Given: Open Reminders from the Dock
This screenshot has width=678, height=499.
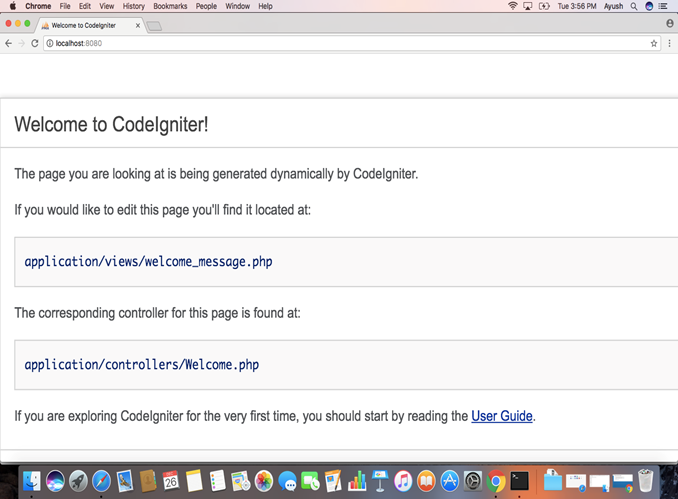Looking at the screenshot, I should (x=217, y=481).
